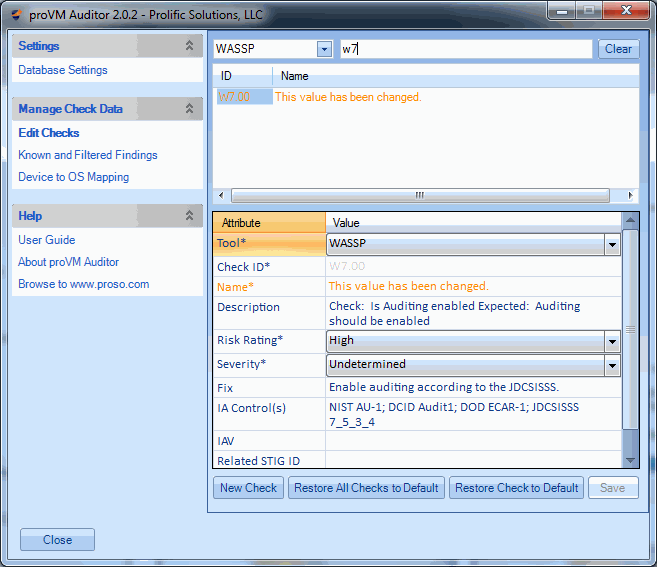Browse to www.proso.com link

[x=83, y=284]
